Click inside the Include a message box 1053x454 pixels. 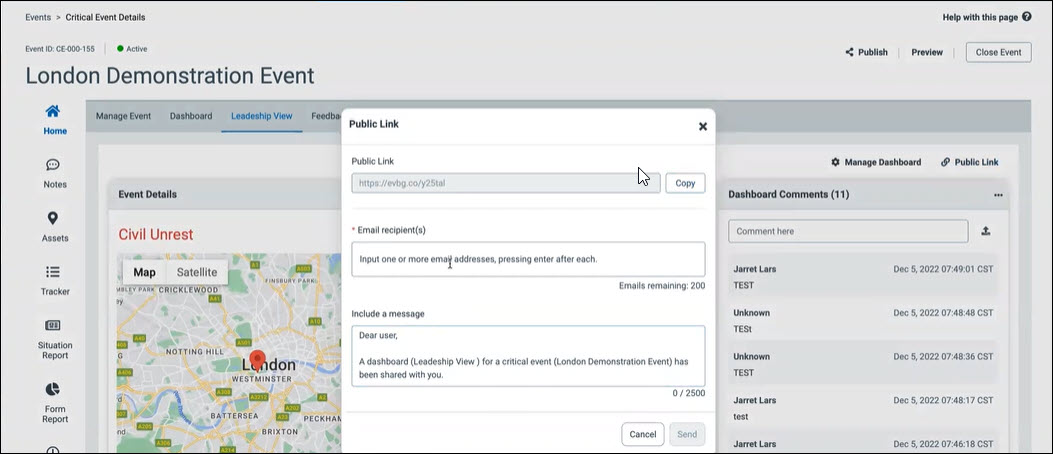[x=528, y=355]
